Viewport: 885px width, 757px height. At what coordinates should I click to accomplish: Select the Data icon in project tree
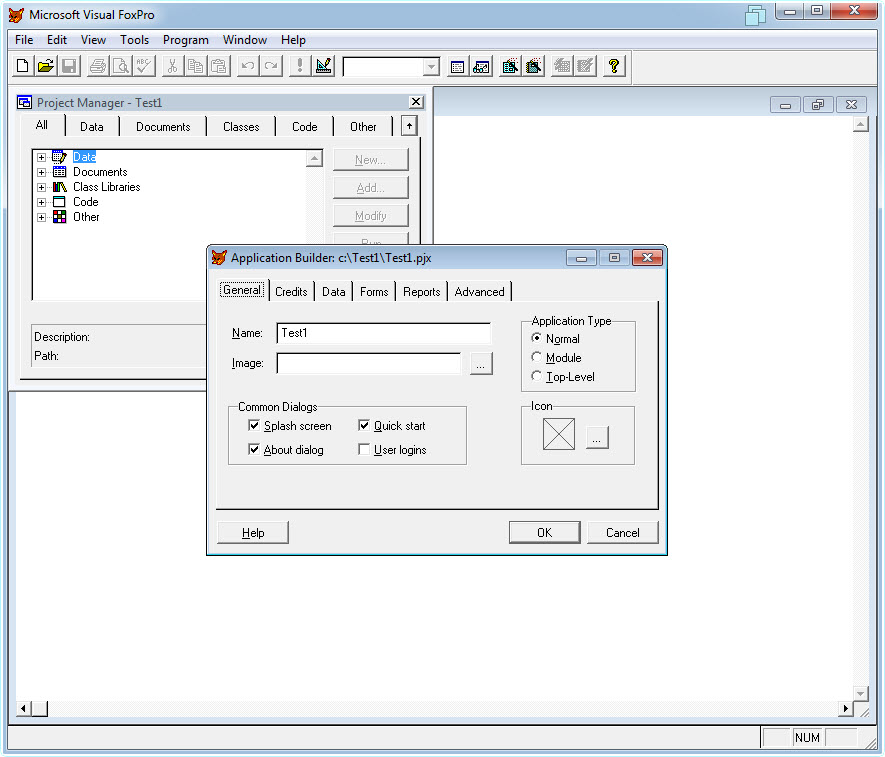coord(59,157)
